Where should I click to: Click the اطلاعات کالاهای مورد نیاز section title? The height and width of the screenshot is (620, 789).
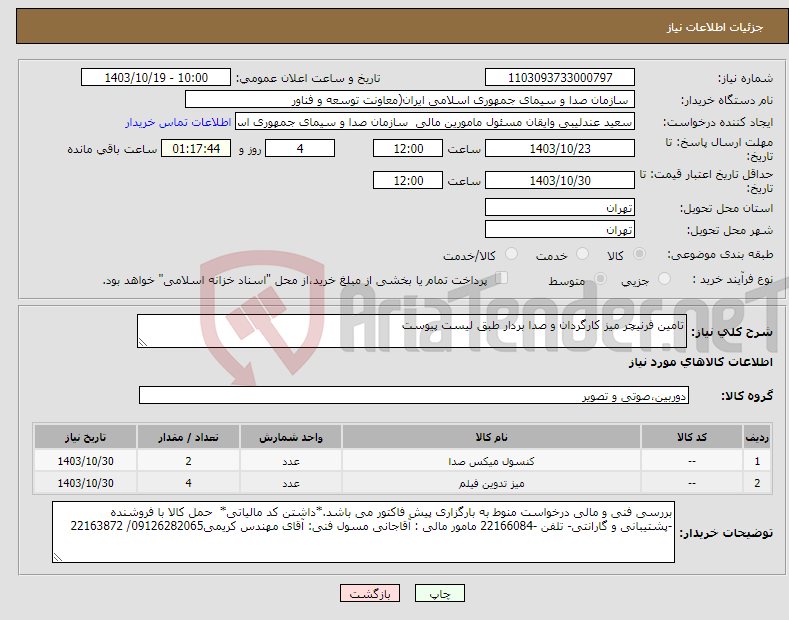pyautogui.click(x=700, y=362)
